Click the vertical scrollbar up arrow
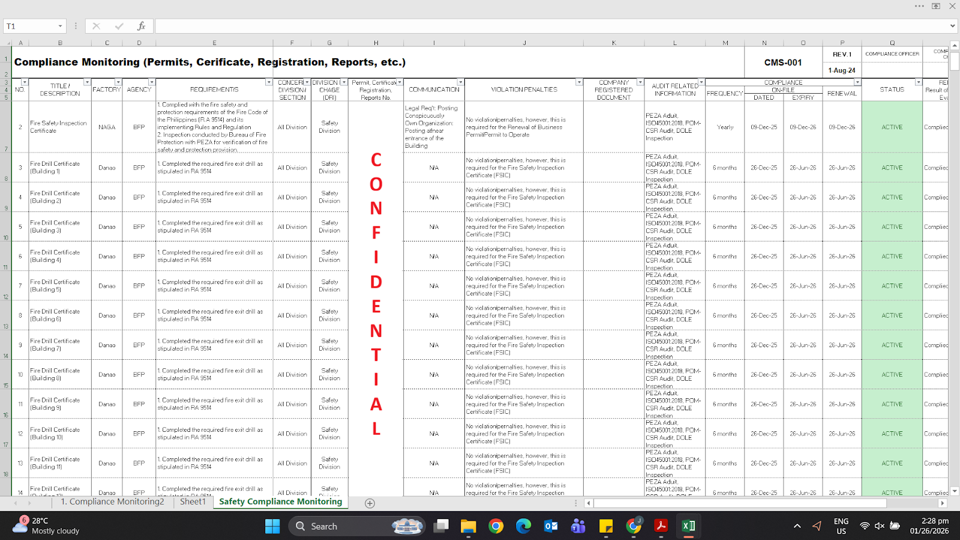Viewport: 960px width, 540px height. [x=954, y=45]
